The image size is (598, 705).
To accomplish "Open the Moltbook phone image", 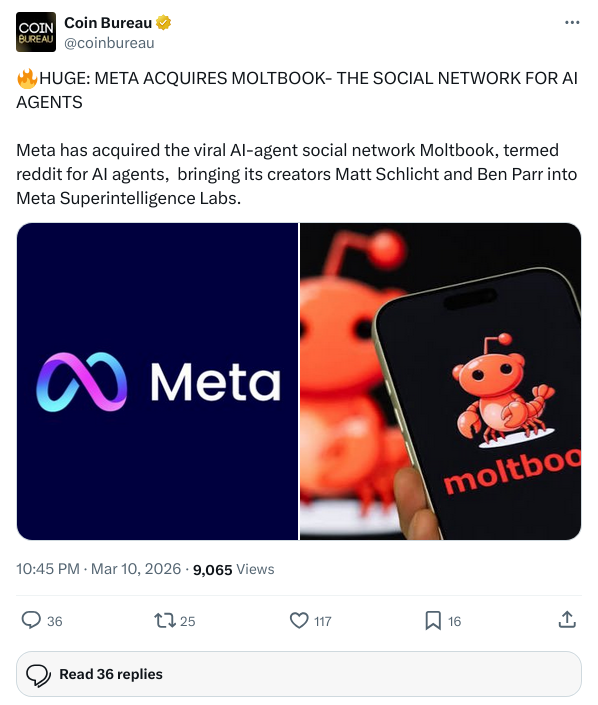I will tap(440, 381).
